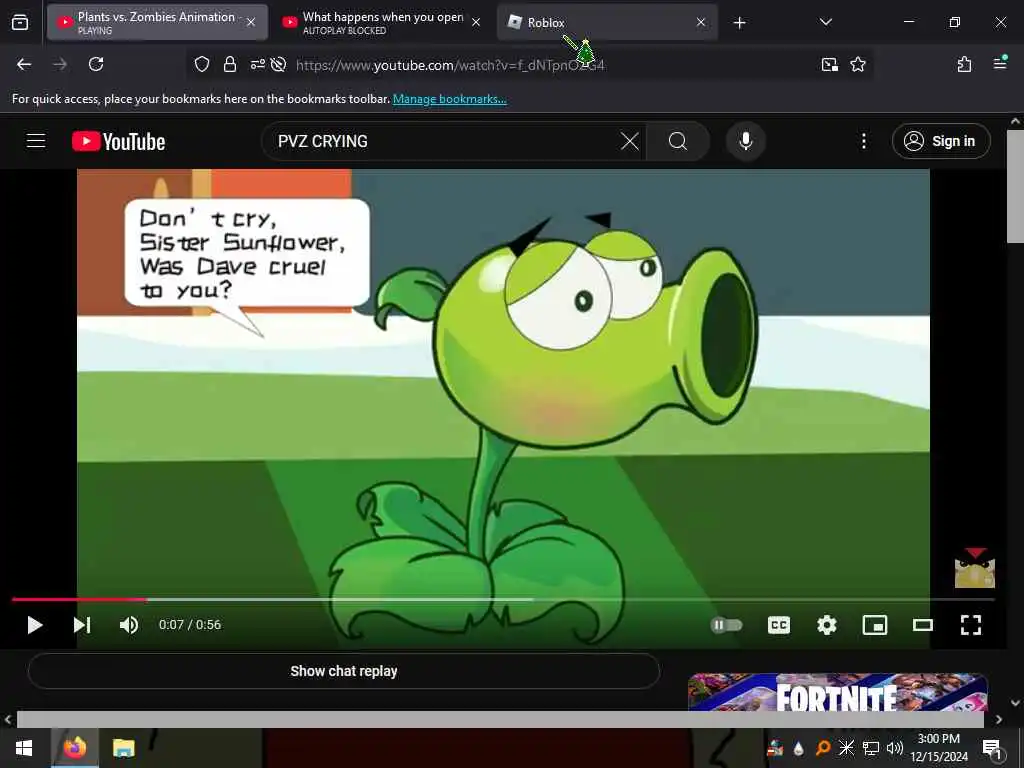Image resolution: width=1024 pixels, height=768 pixels.
Task: Click the channel watermark avatar on video
Action: coord(974,568)
